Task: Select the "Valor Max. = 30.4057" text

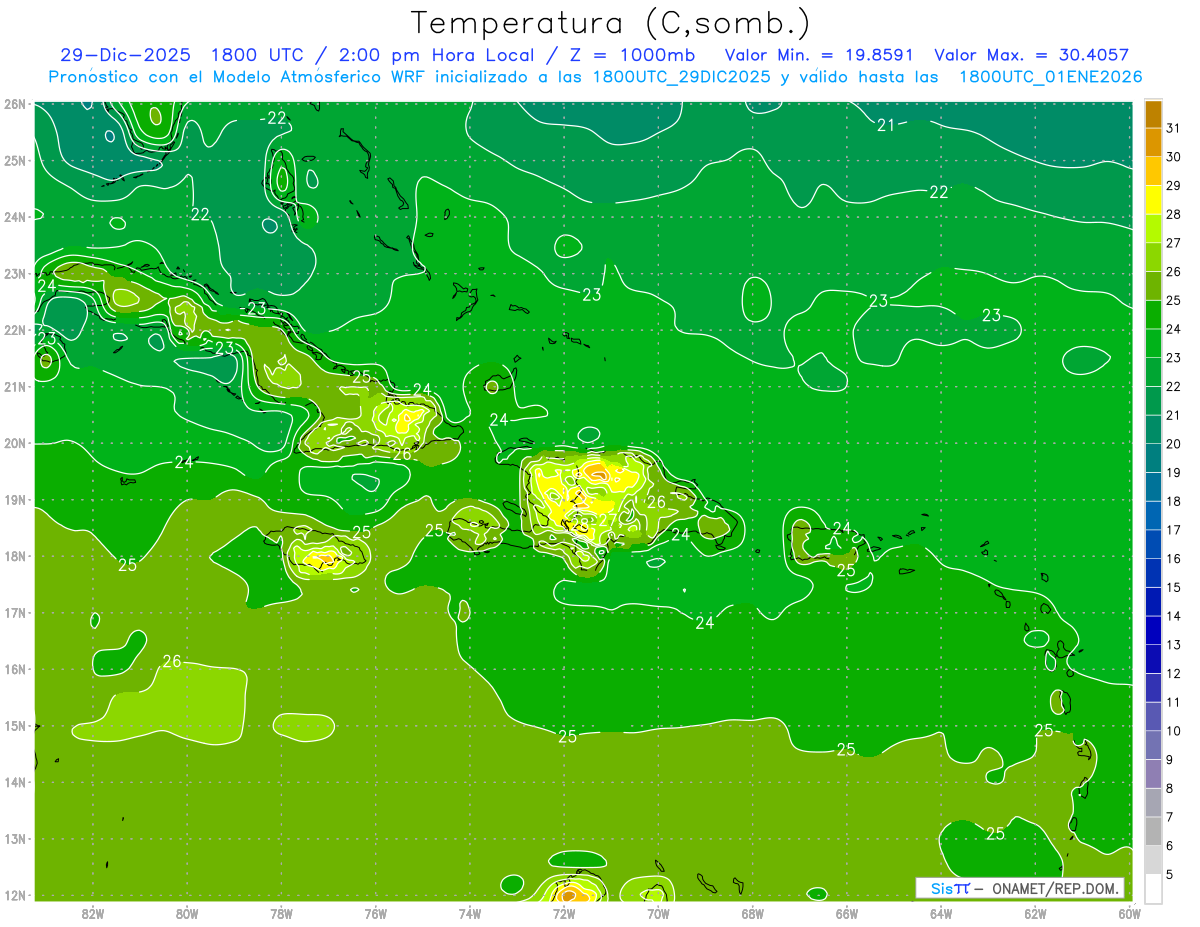Action: [1032, 55]
